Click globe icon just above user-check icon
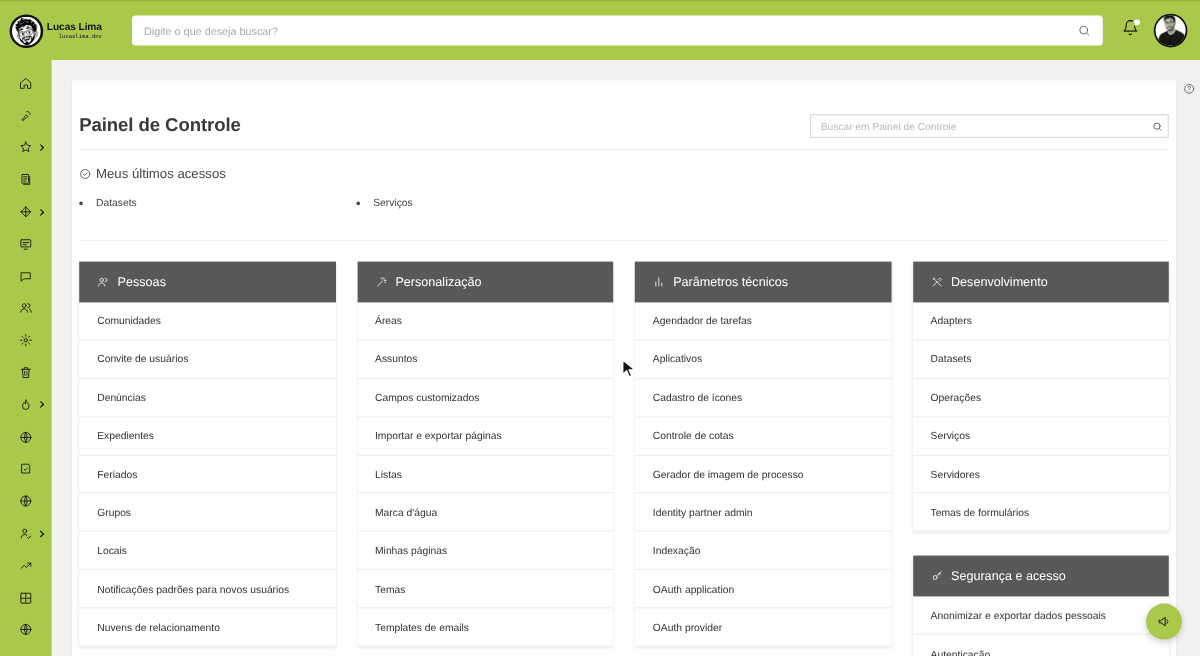The image size is (1200, 656). point(26,501)
